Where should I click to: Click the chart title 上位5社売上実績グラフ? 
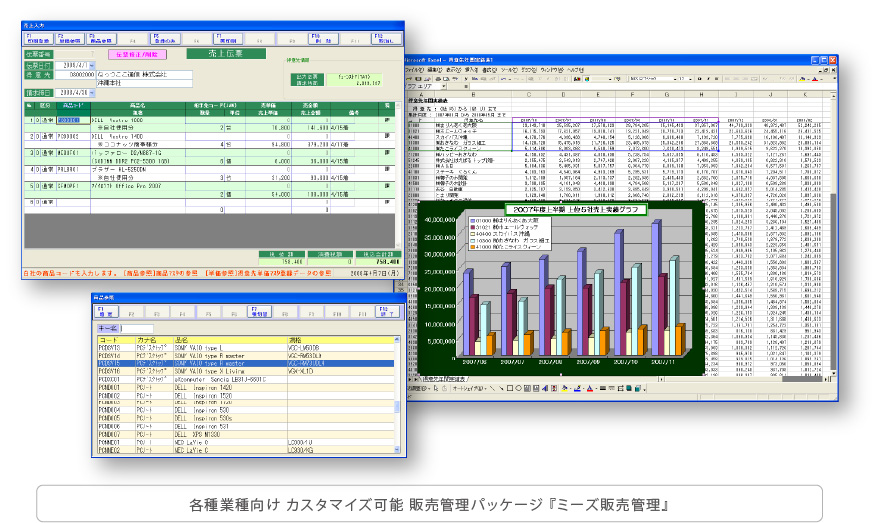point(543,210)
